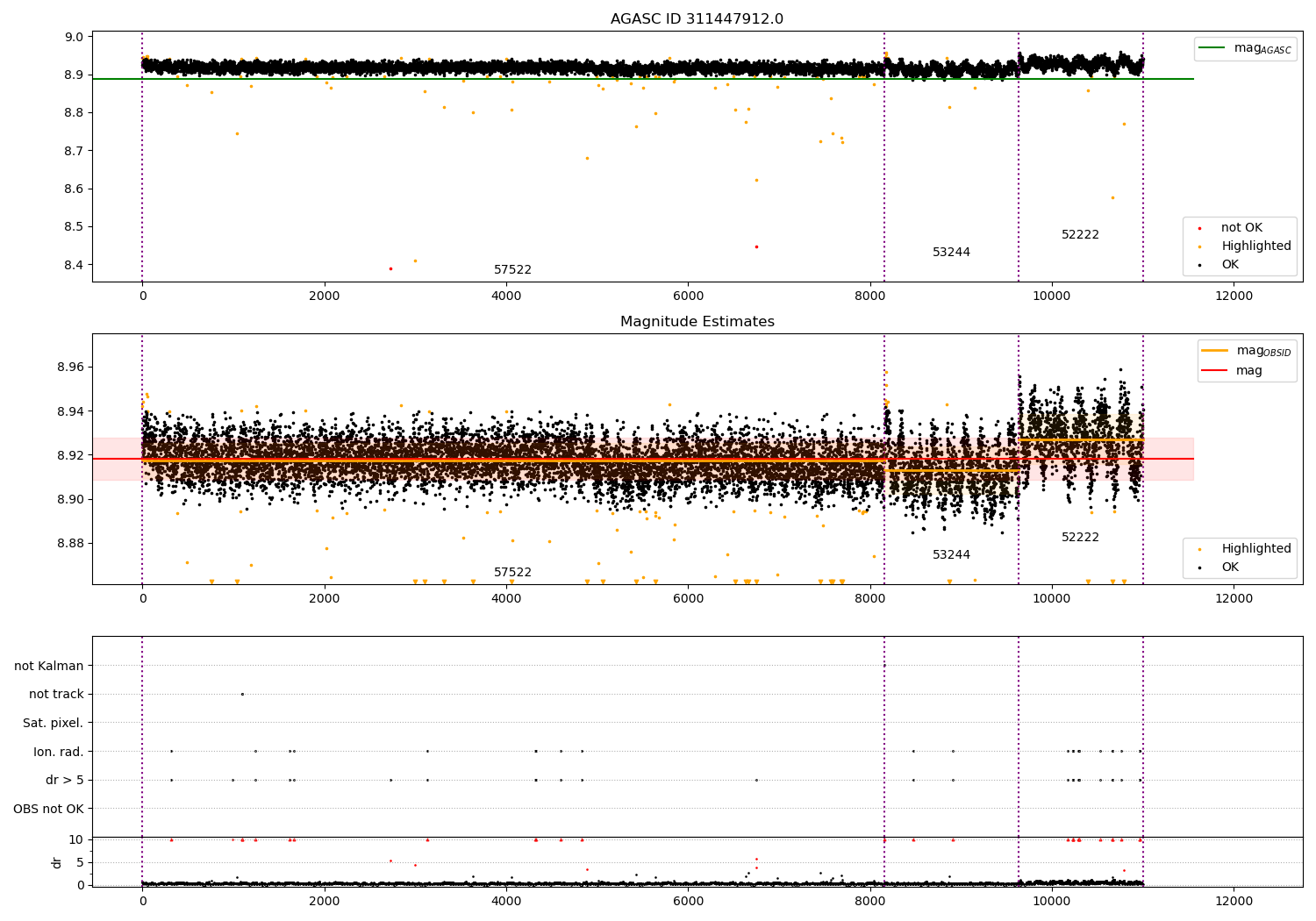
Task: Click the 'Magnitude Estimates' subplot title
Action: click(x=697, y=322)
